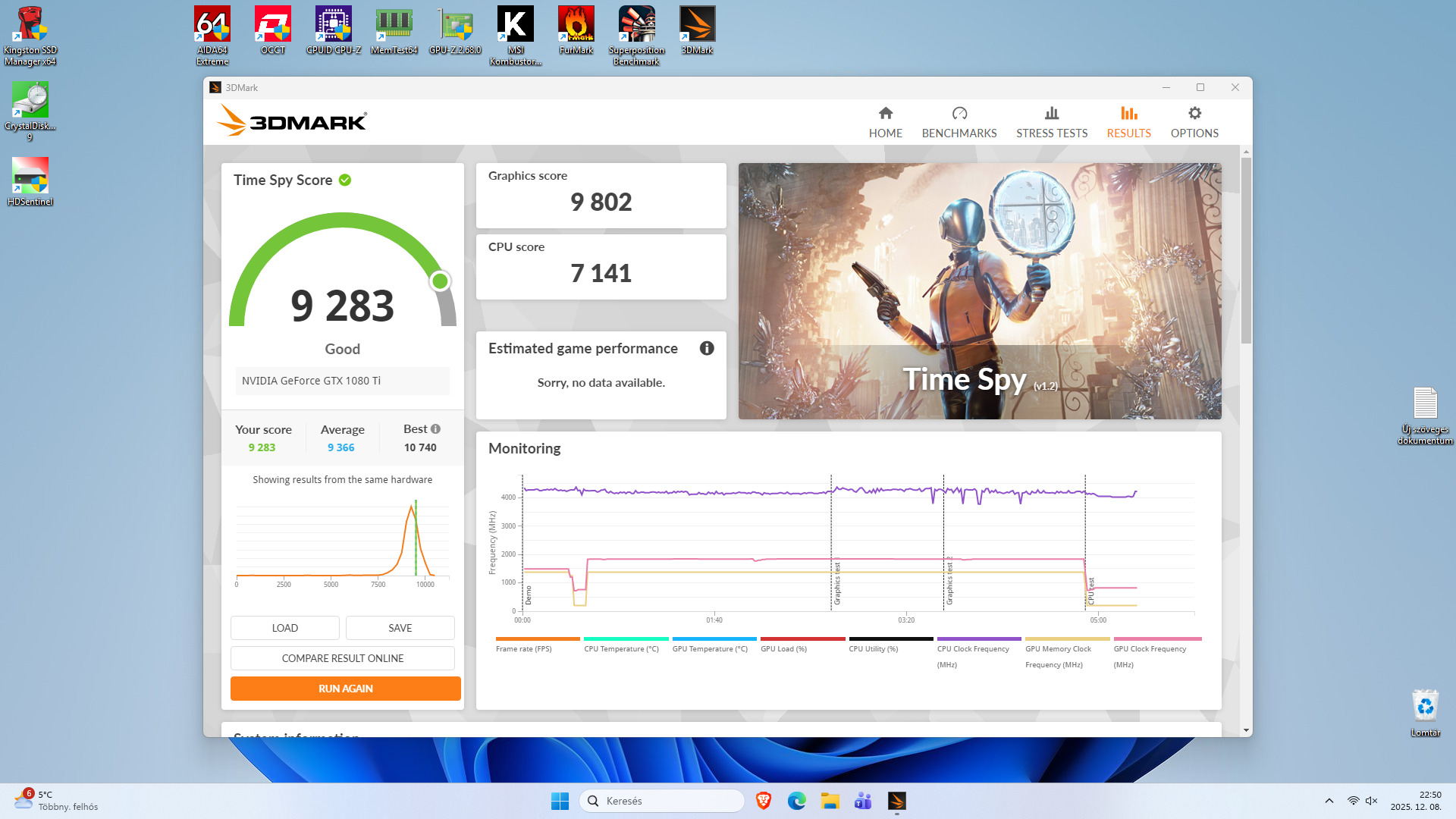
Task: Click COMPARE RESULT ONLINE button
Action: [343, 658]
